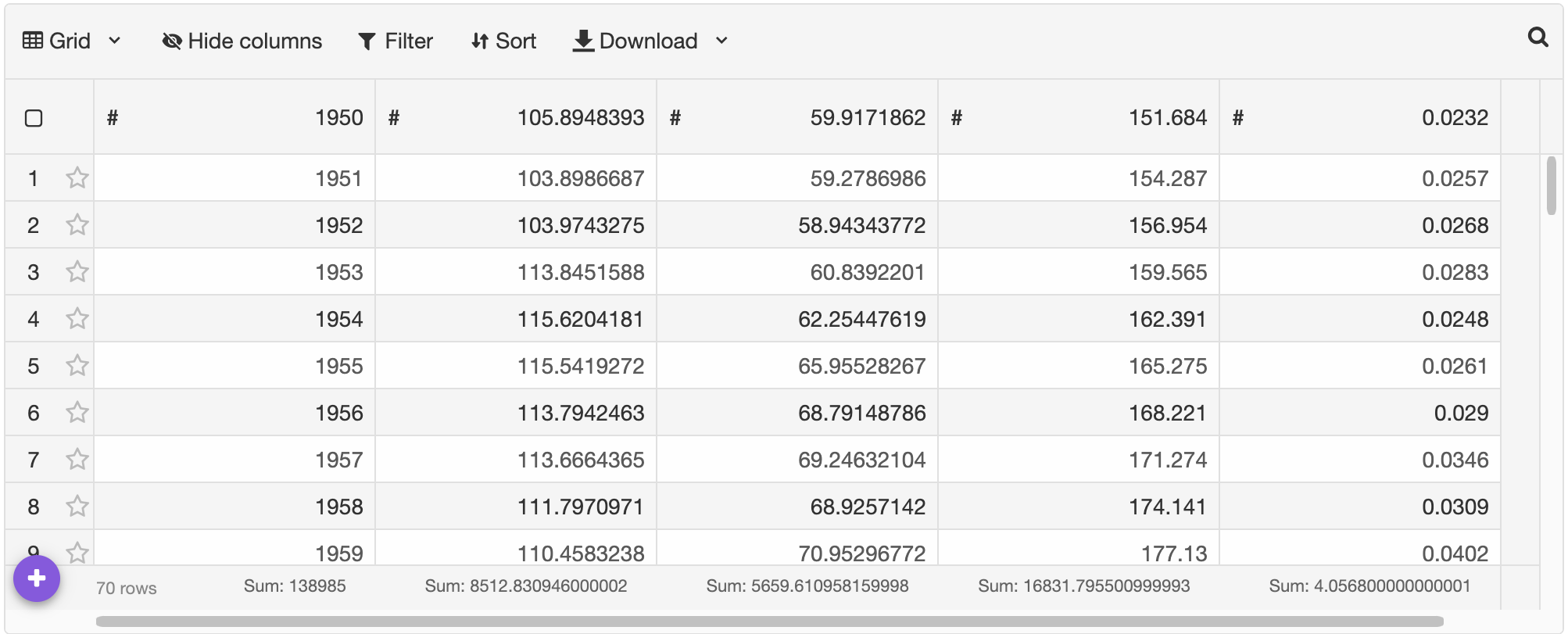Select cell 62.25447619
Screen dimensions: 1568x634
797,319
